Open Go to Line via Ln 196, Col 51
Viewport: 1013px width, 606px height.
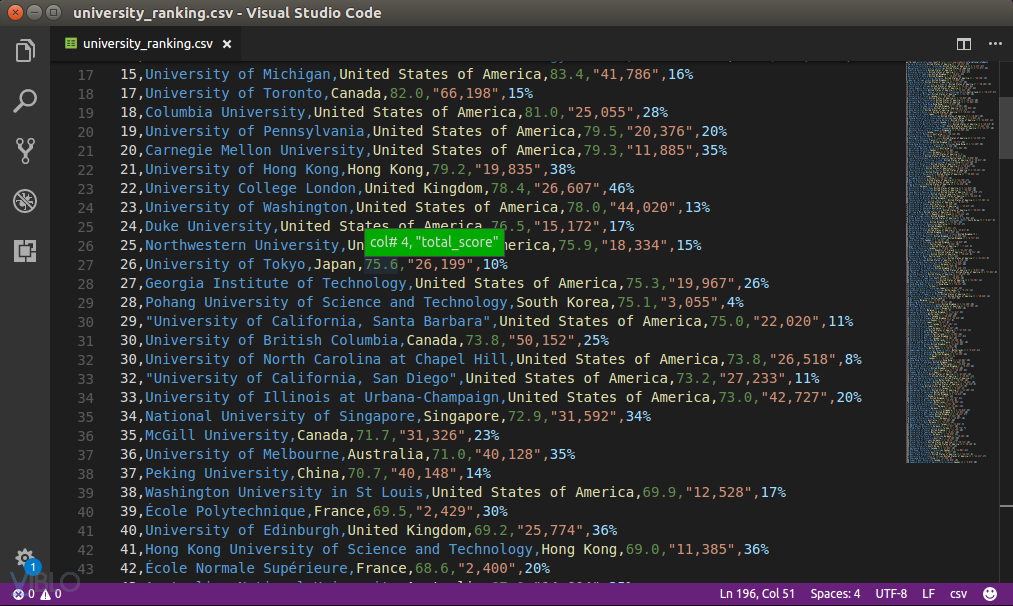click(757, 594)
